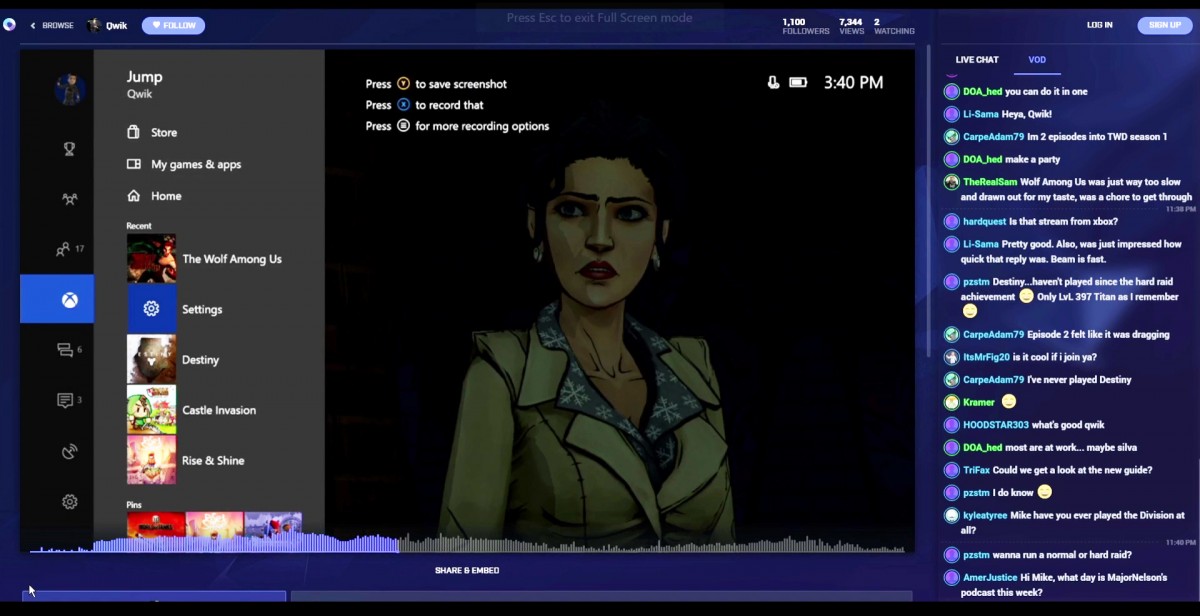The width and height of the screenshot is (1200, 616).
Task: Click the "3:40 PM" clock text
Action: click(x=853, y=82)
